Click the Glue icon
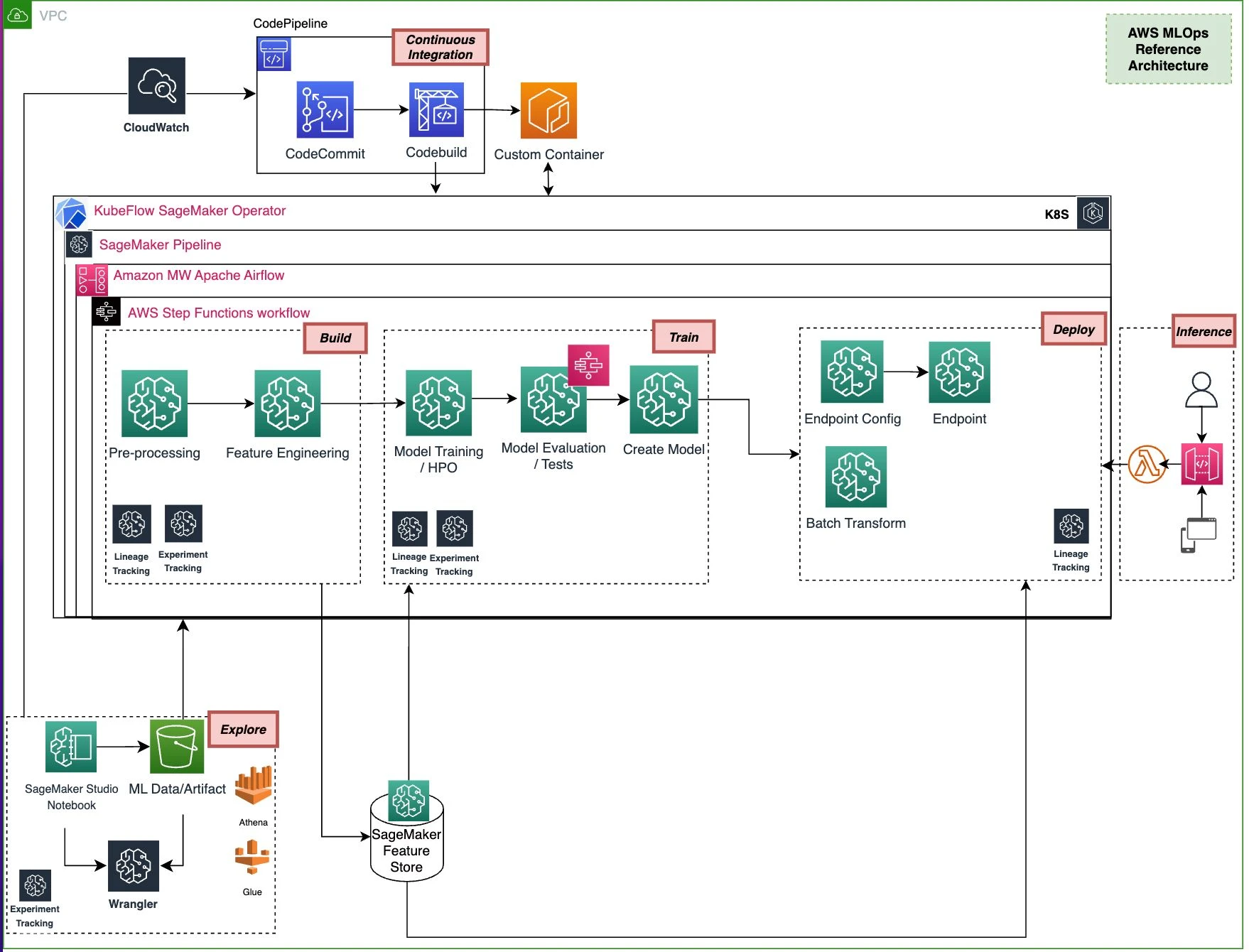1249x952 pixels. [252, 857]
